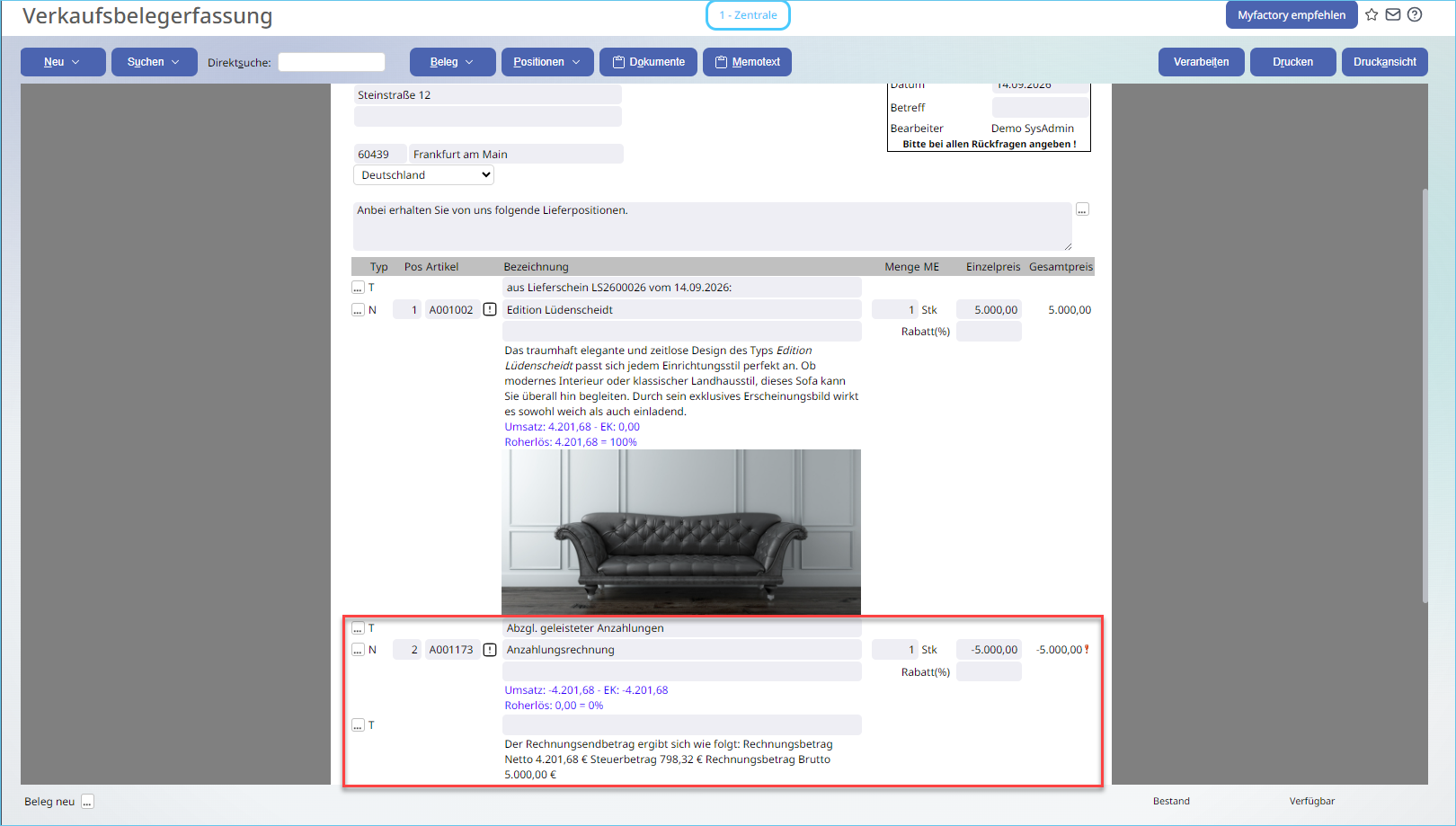
Task: Click the favorites star icon
Action: coord(1372,14)
